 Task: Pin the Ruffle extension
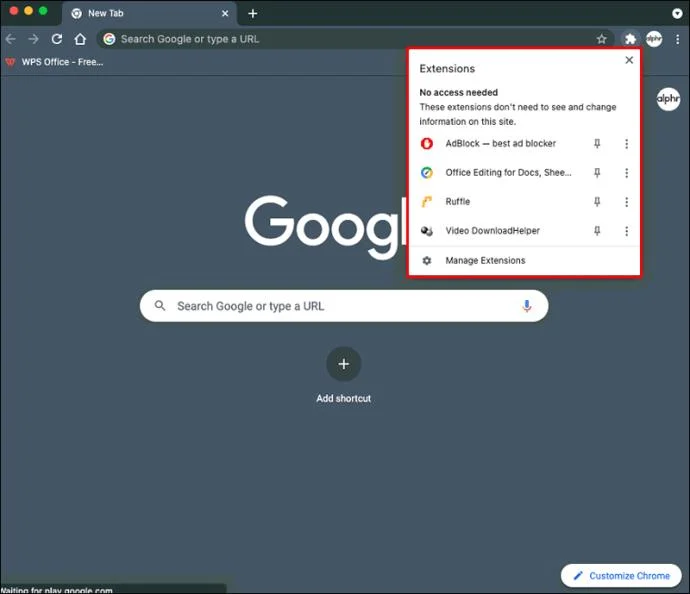point(597,202)
